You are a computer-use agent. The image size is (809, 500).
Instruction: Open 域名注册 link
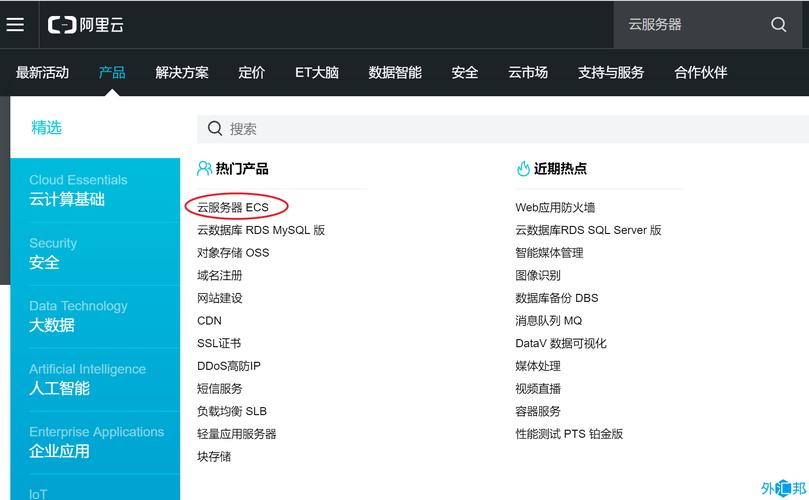coord(220,276)
